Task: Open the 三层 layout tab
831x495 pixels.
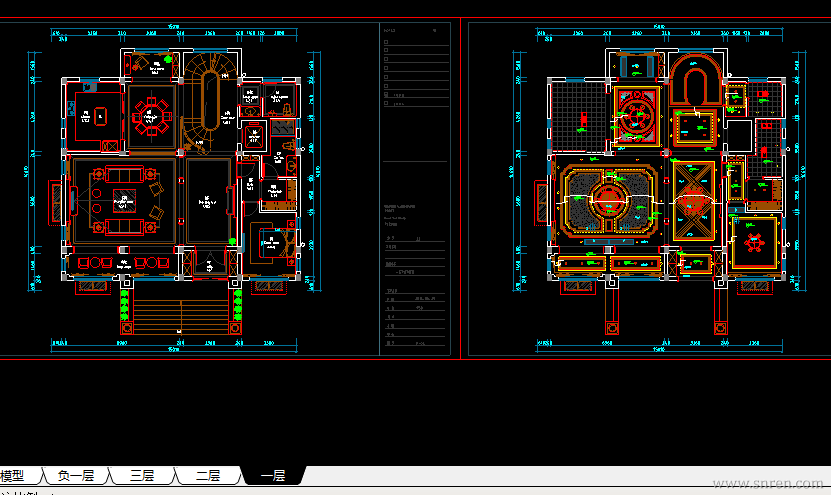Action: click(x=142, y=475)
